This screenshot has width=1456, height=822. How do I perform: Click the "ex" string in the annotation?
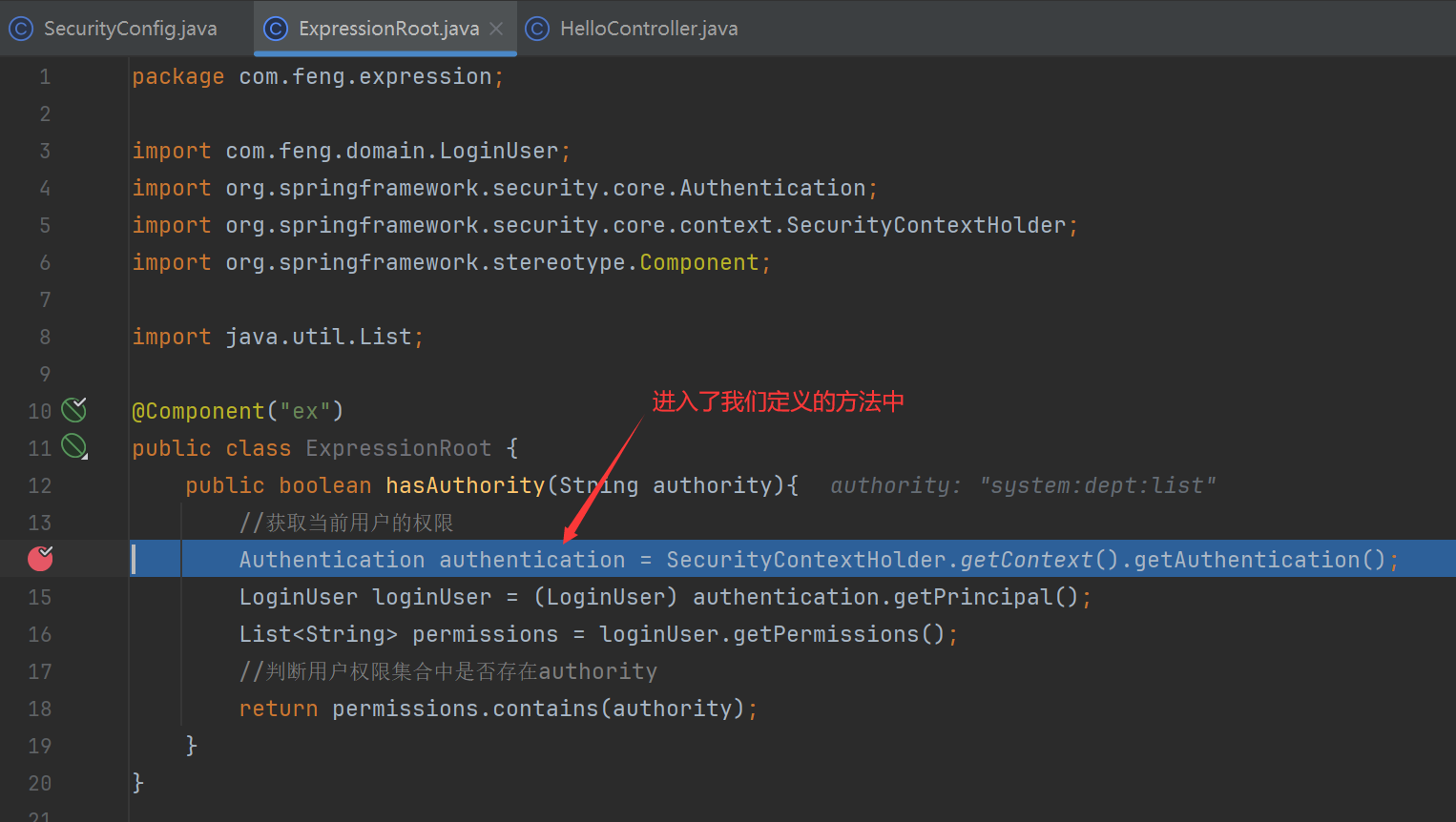(x=305, y=411)
